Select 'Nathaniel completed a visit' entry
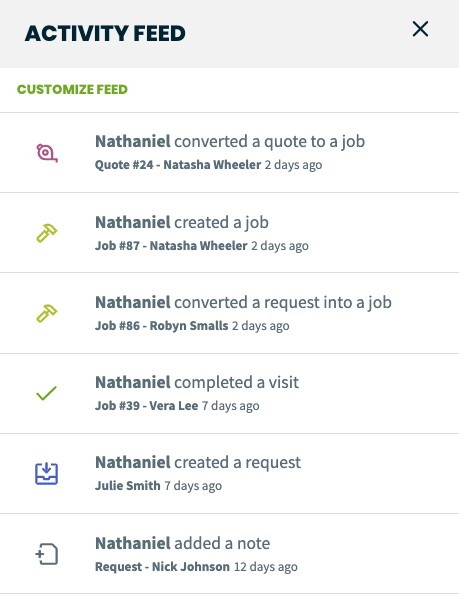Viewport: 459px width, 600px height. [230, 394]
